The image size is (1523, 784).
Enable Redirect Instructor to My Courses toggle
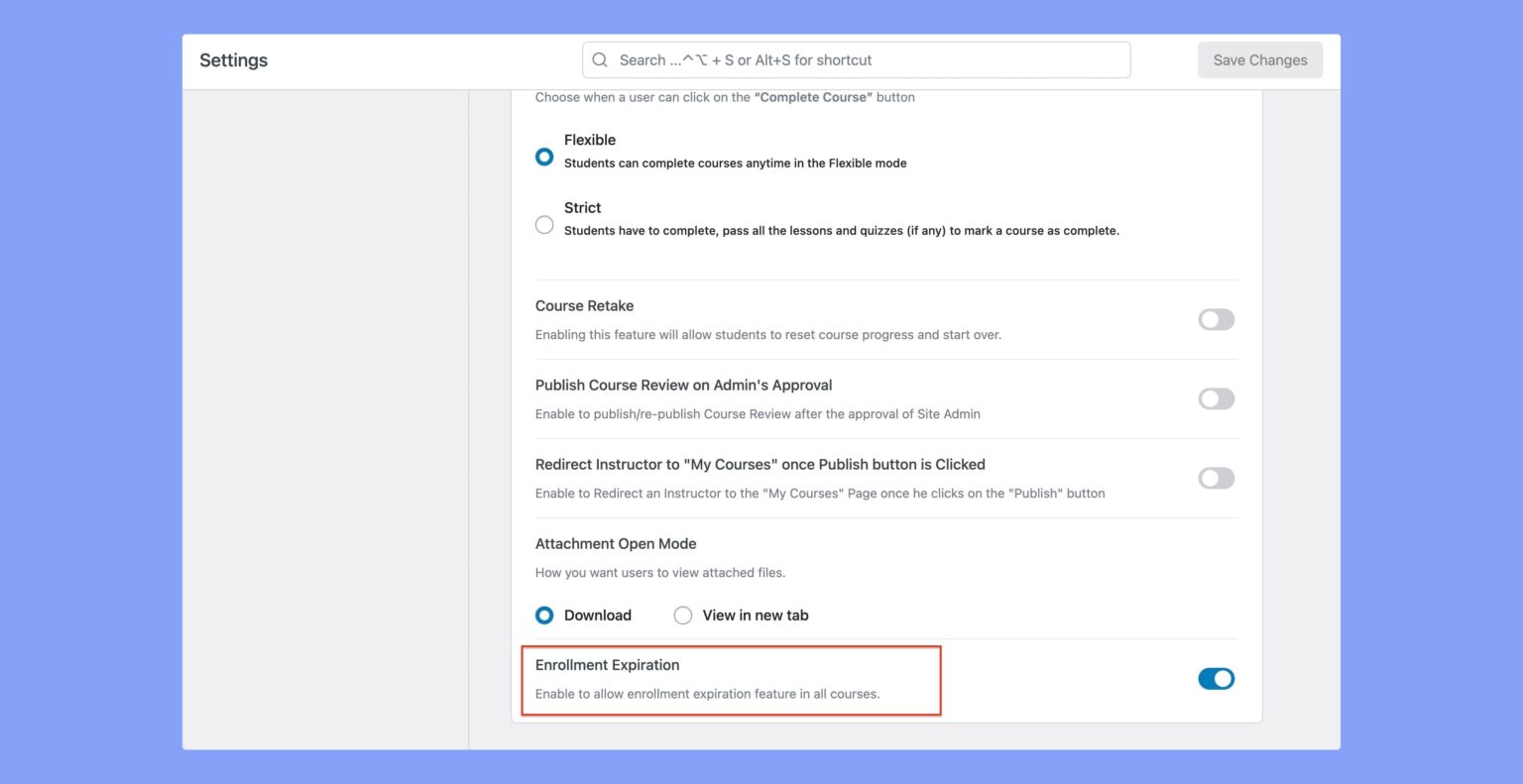1216,478
